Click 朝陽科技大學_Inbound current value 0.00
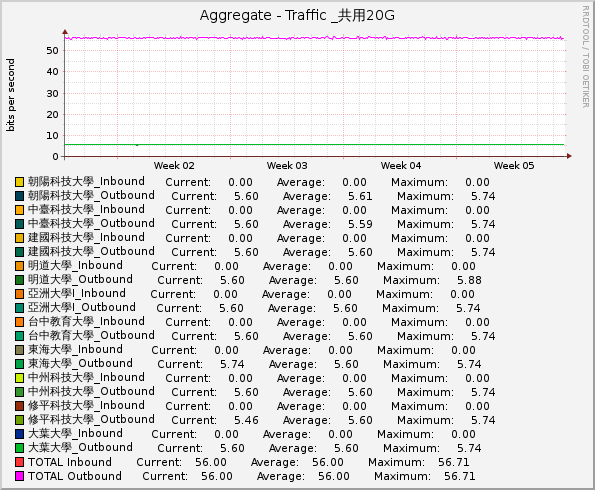The image size is (595, 490). click(240, 182)
